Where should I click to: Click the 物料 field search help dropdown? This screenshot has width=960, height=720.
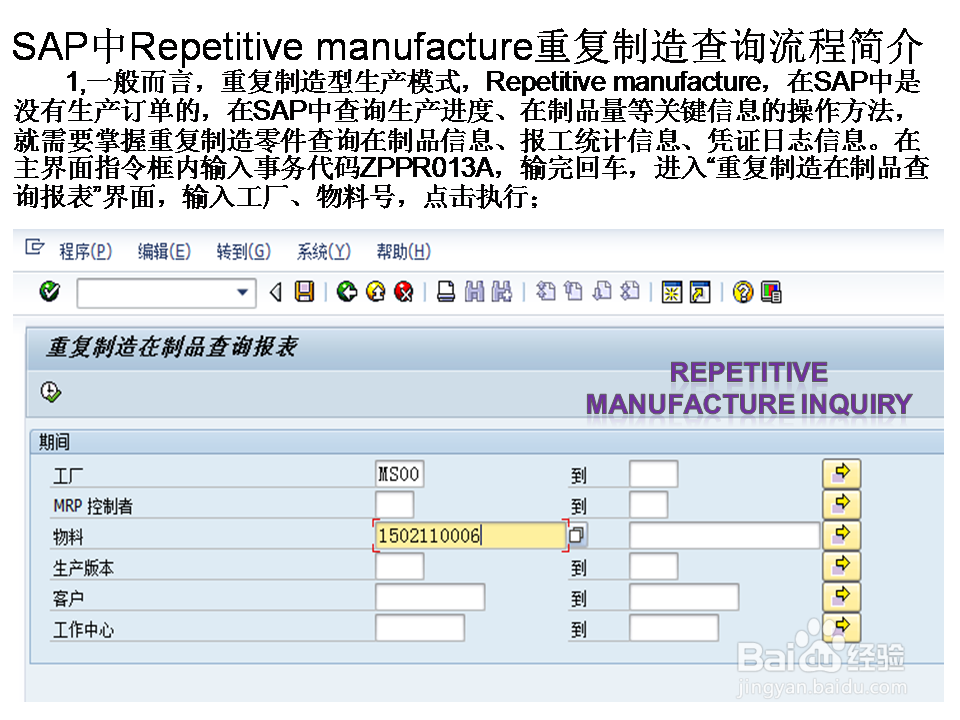[x=577, y=536]
